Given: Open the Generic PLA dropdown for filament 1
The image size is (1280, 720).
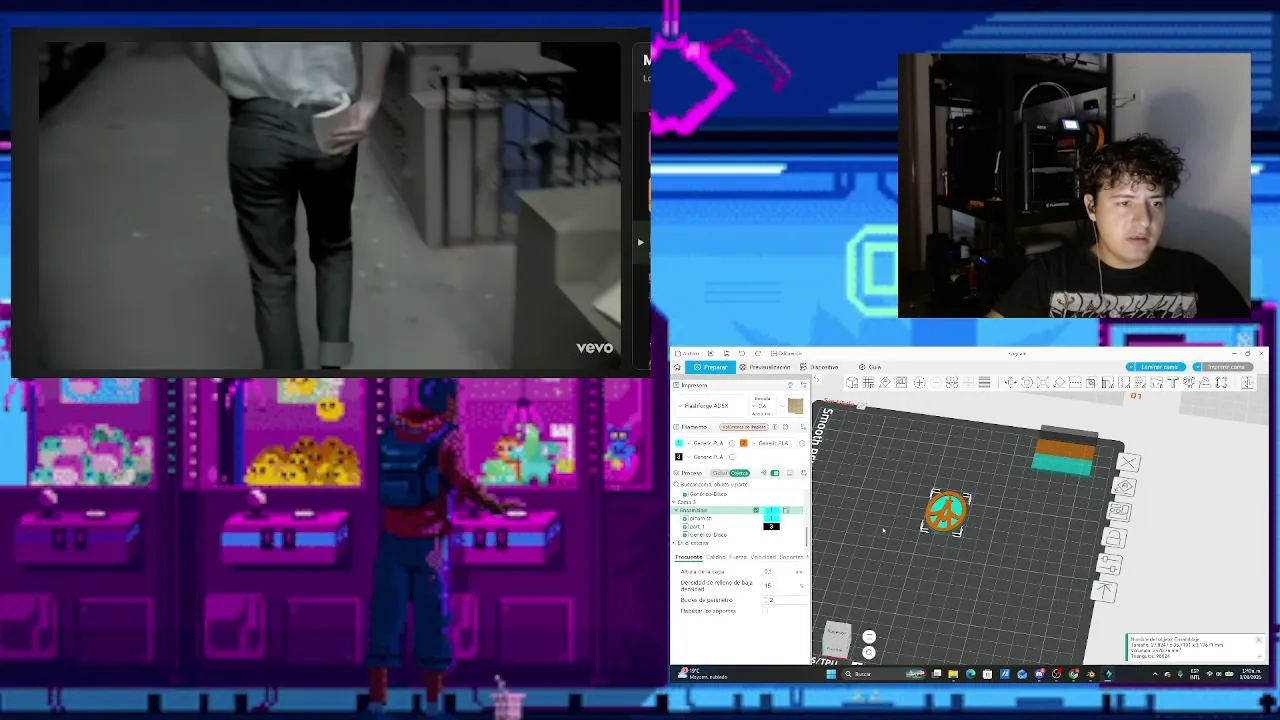Looking at the screenshot, I should click(708, 443).
